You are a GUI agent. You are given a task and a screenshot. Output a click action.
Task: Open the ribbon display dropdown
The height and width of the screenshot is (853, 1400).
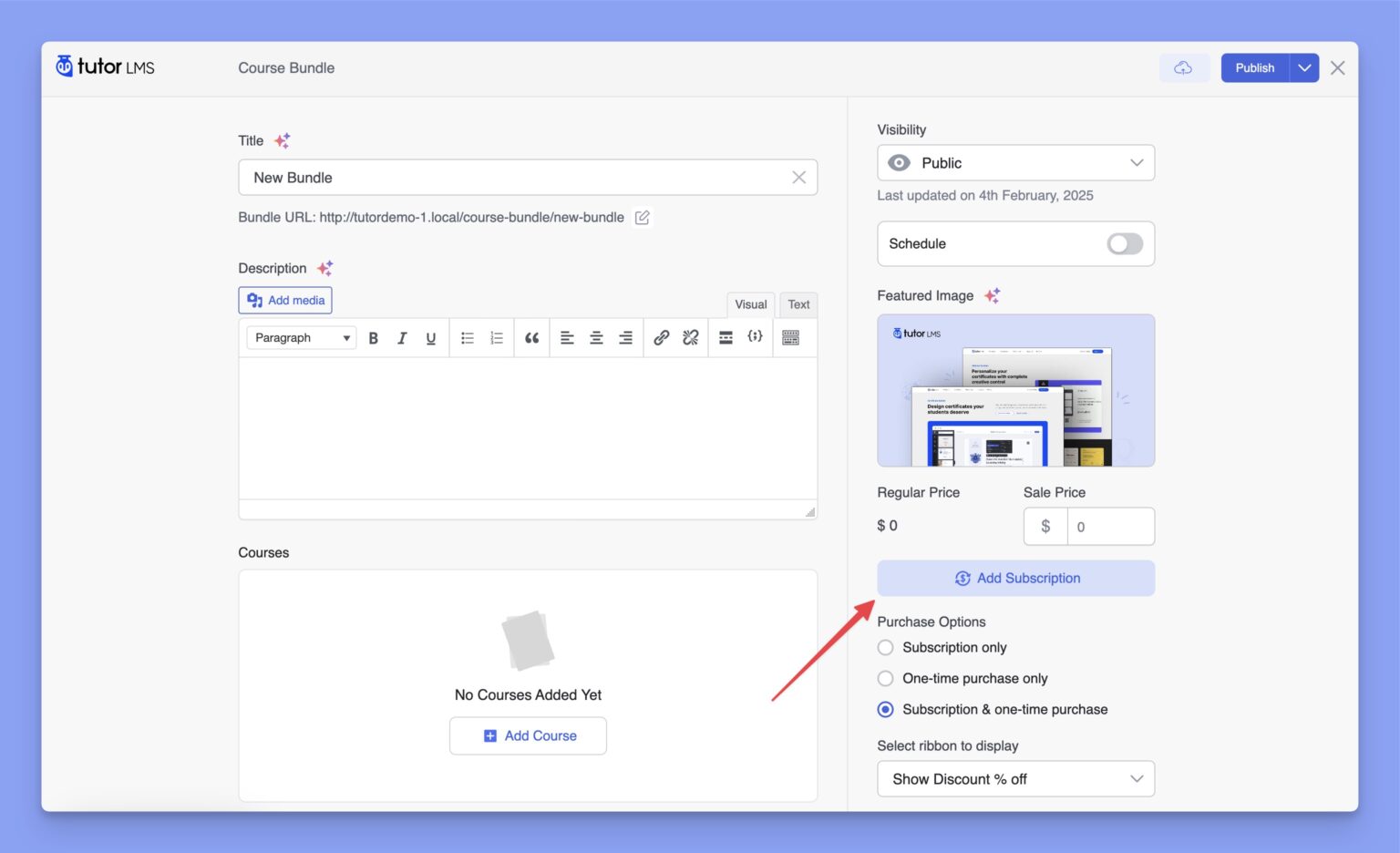[1015, 779]
